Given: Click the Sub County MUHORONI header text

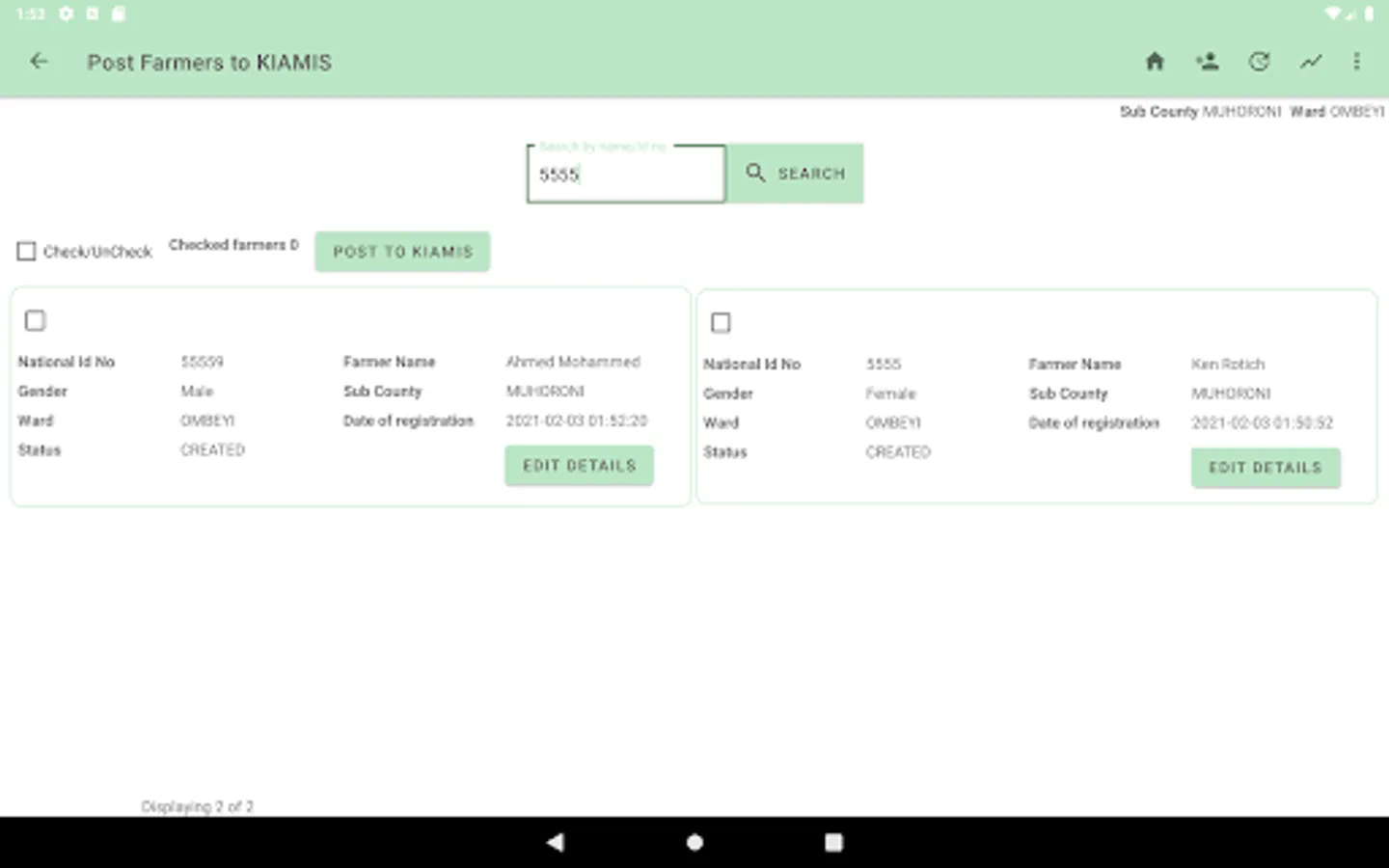Looking at the screenshot, I should (x=1200, y=112).
